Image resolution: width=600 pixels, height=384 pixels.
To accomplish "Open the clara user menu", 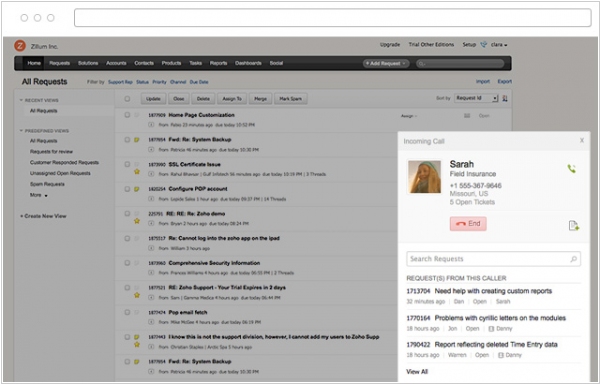I will pyautogui.click(x=499, y=45).
